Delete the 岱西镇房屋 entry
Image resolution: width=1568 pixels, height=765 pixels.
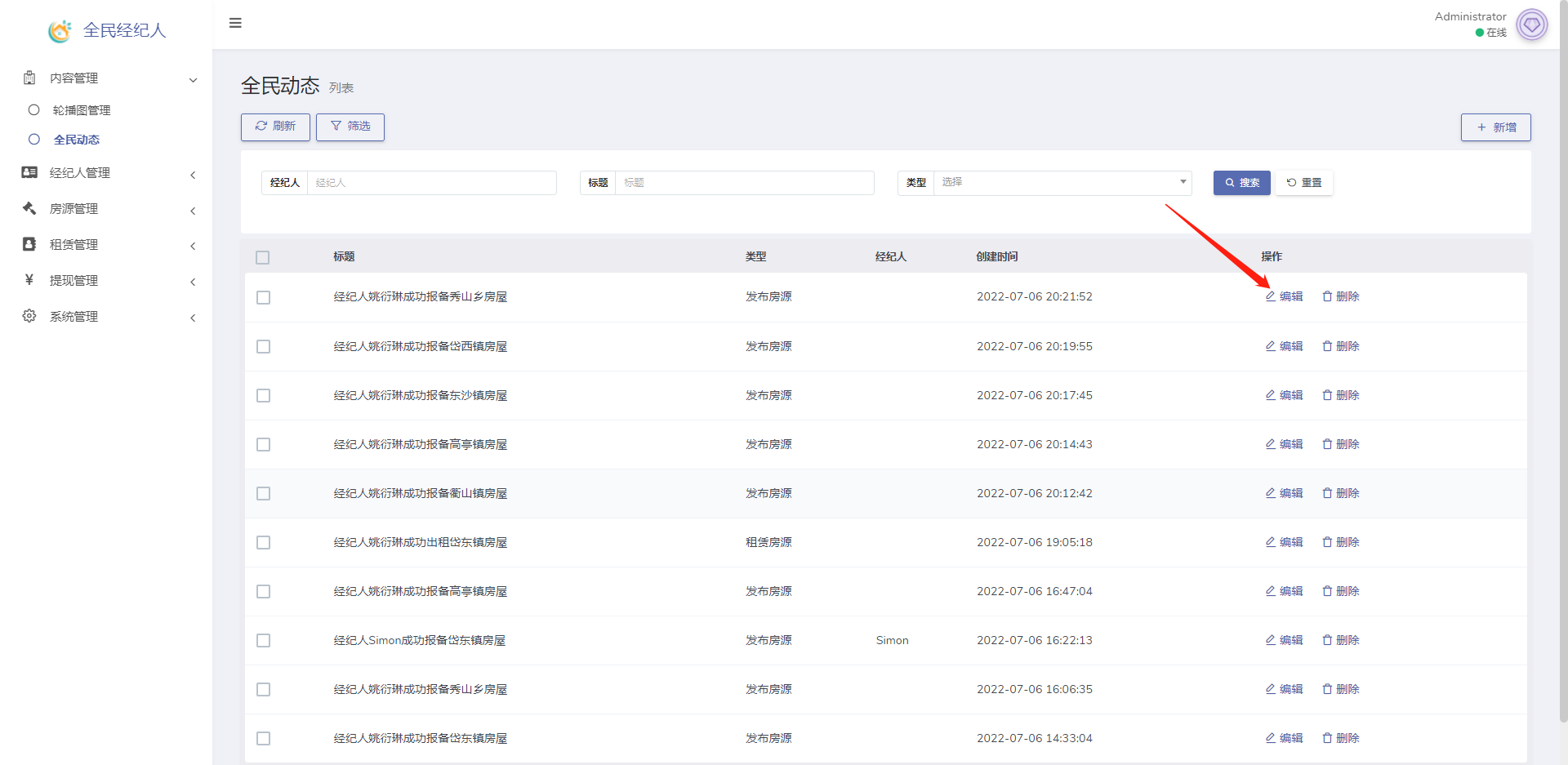pyautogui.click(x=1341, y=346)
